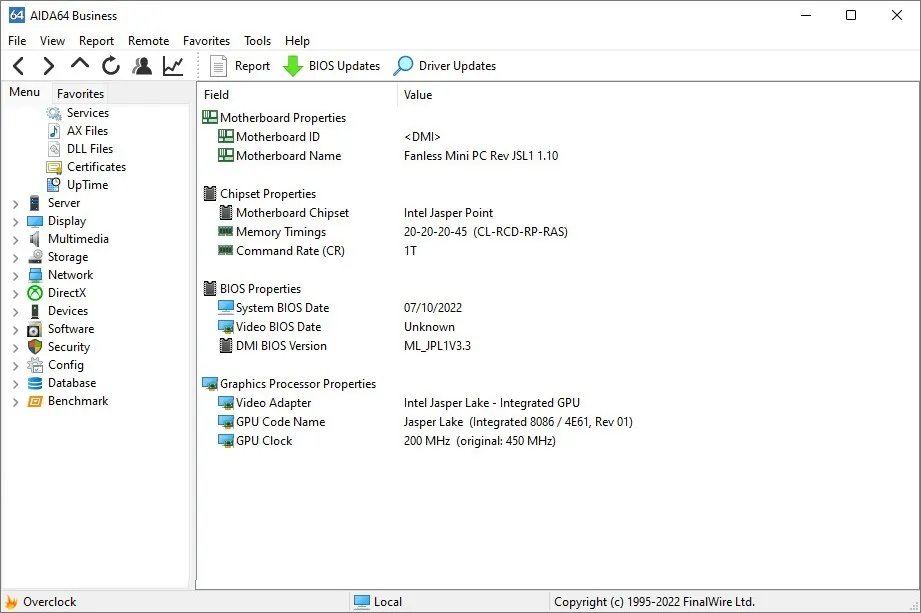Refresh the page using the toolbar Refresh icon
921x613 pixels.
click(111, 66)
